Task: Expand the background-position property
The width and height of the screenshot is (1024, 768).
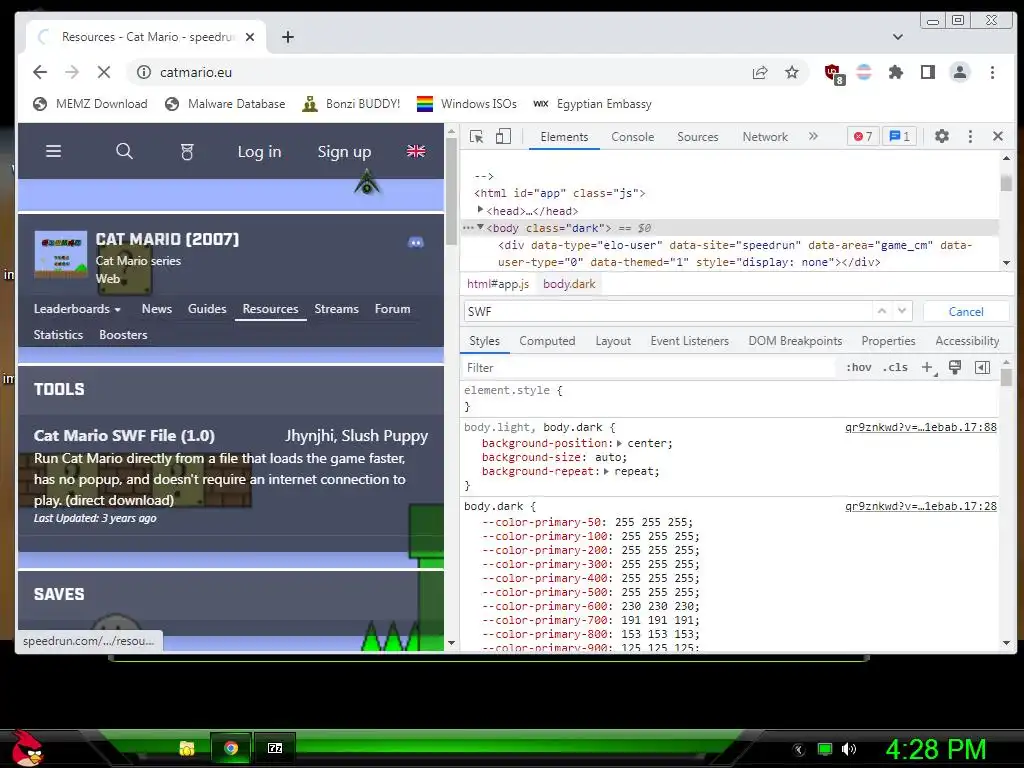Action: tap(619, 443)
